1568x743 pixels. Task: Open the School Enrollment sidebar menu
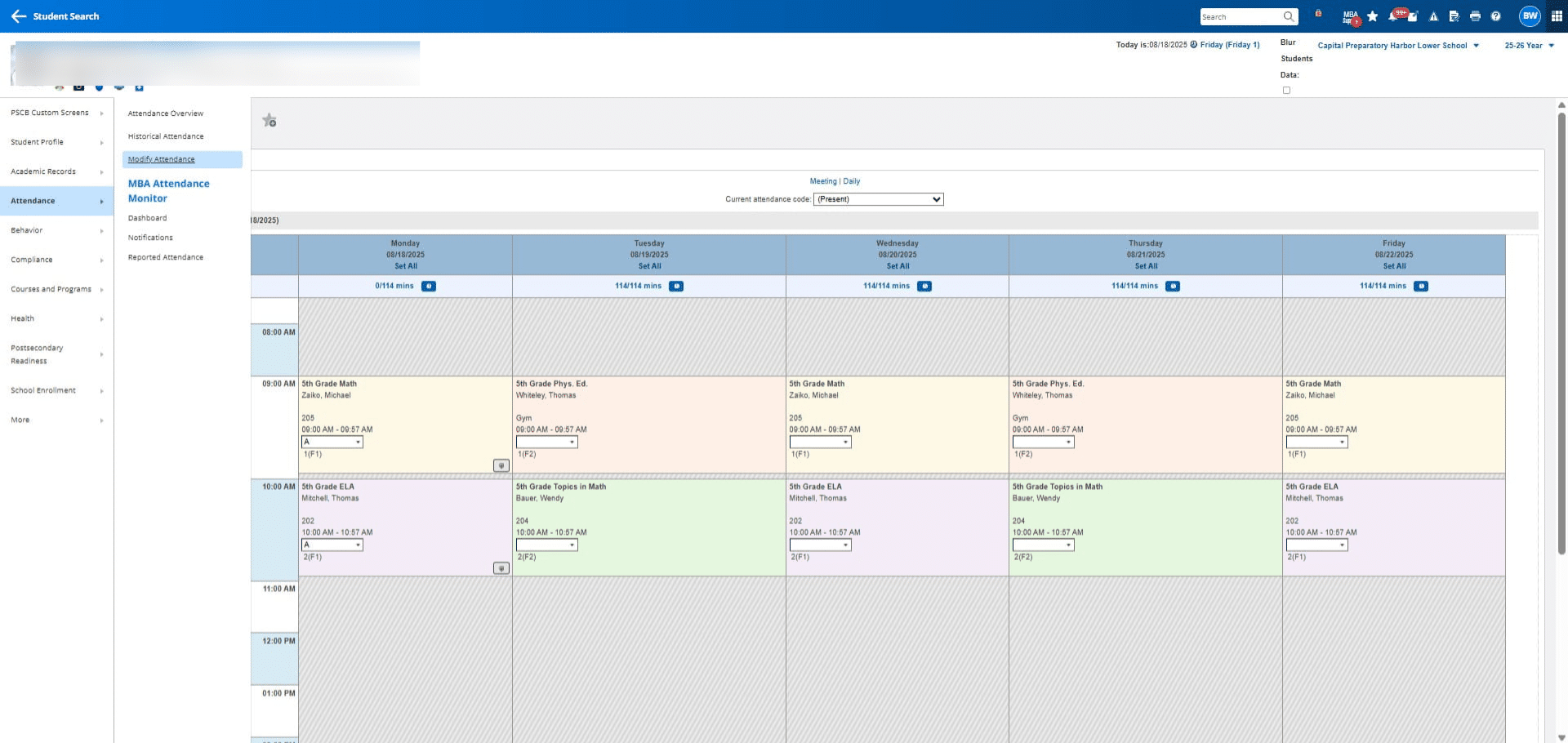tap(56, 390)
